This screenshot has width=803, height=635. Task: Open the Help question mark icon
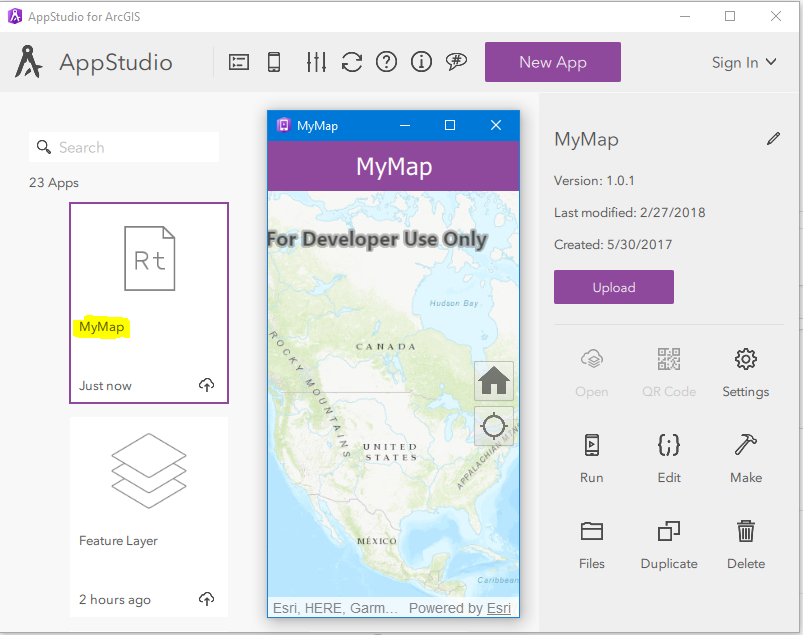pos(386,62)
